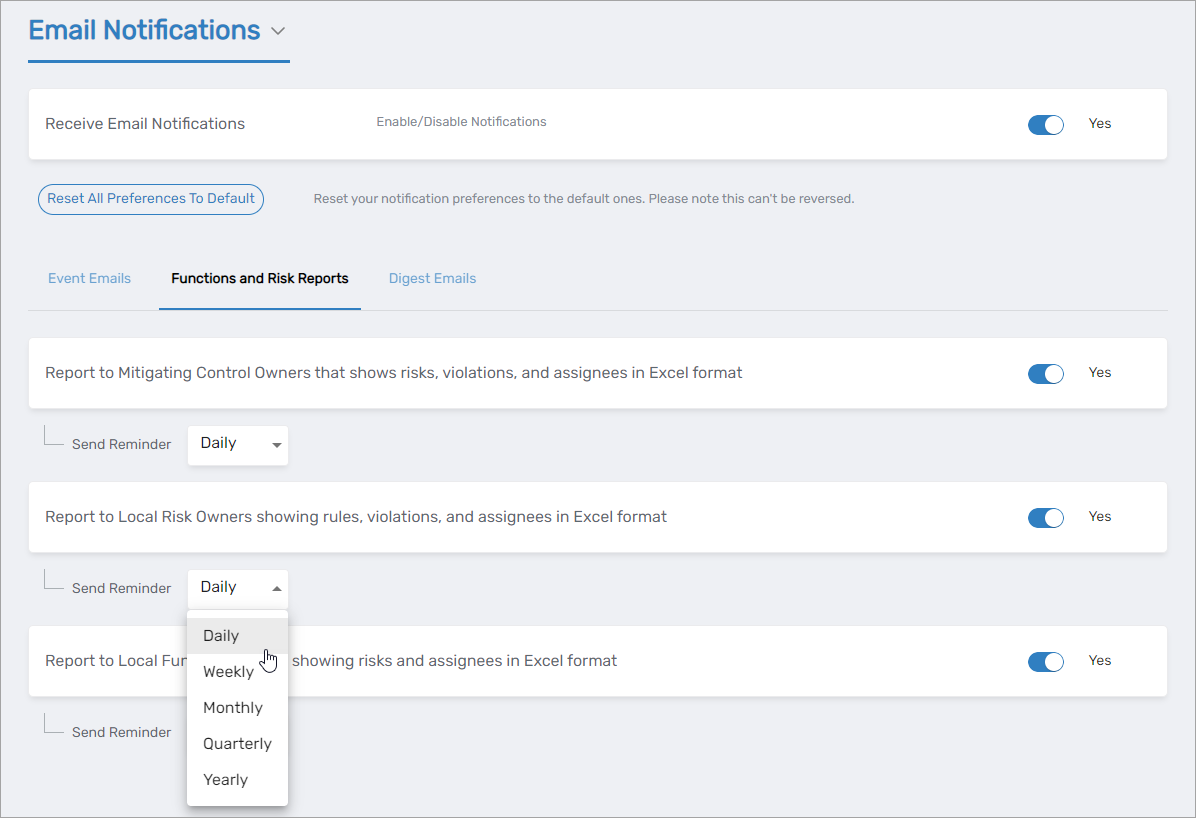Disable the Mitigating Control Owners report toggle
The width and height of the screenshot is (1196, 818).
coord(1045,373)
